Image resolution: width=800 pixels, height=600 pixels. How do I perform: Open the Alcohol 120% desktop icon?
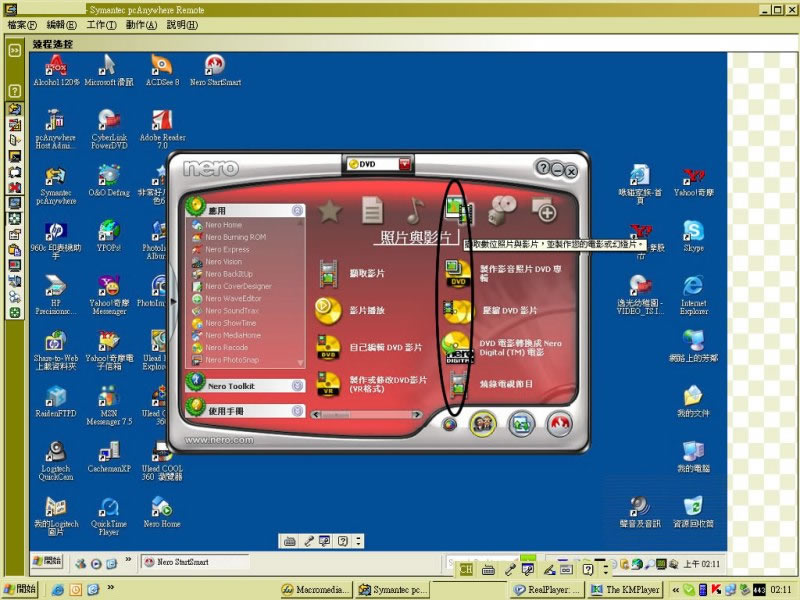(56, 71)
